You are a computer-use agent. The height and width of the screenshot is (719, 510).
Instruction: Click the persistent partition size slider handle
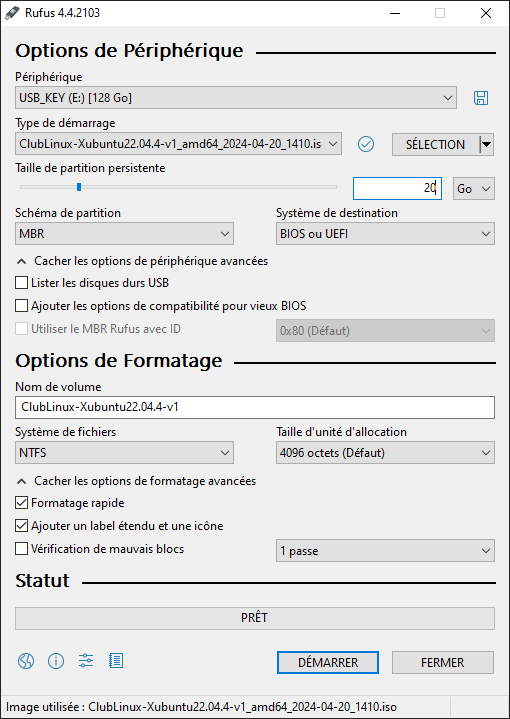(79, 187)
